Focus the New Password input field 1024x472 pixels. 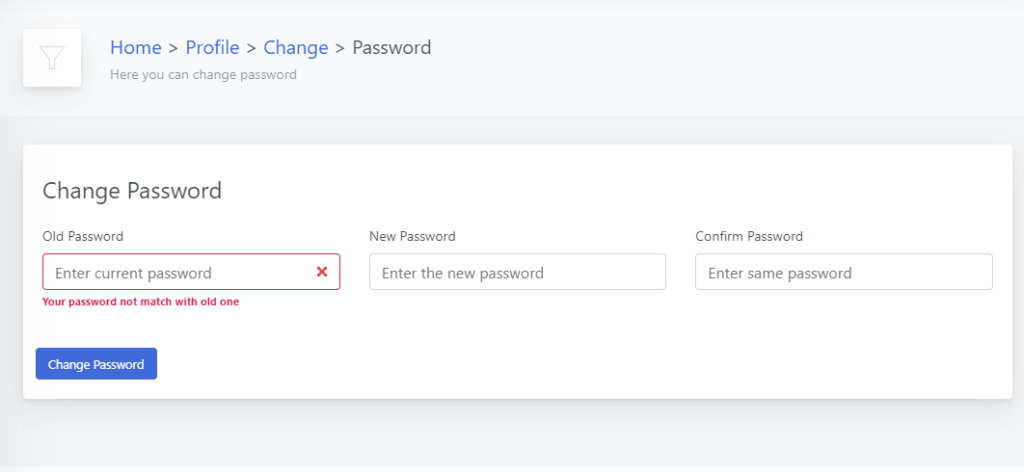(x=518, y=272)
